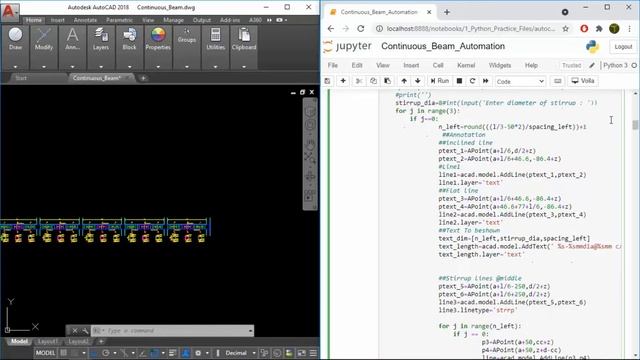The image size is (640, 360).
Task: Open the Parametric ribbon tab
Action: [x=119, y=20]
